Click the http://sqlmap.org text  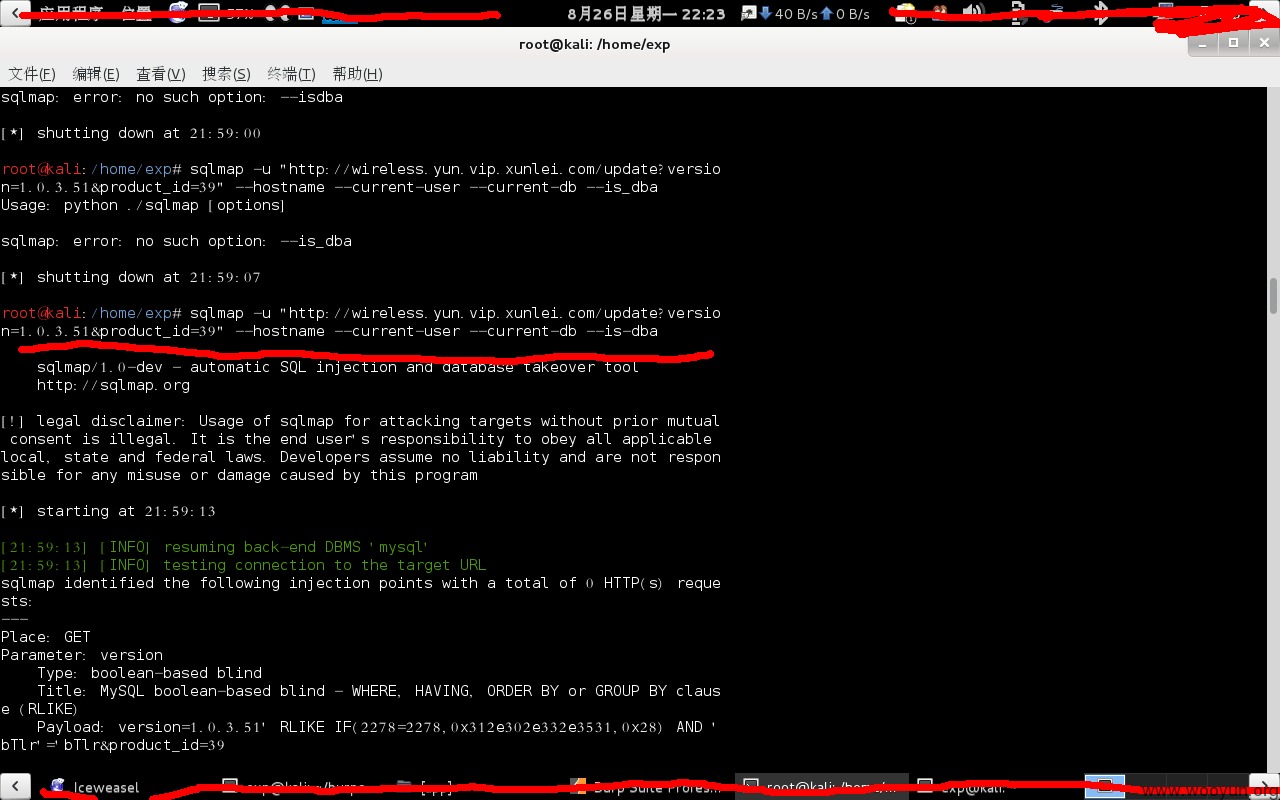tap(113, 385)
